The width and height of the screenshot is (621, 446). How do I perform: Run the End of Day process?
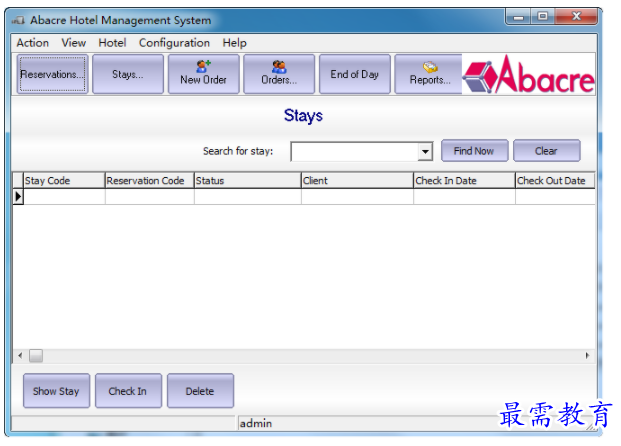click(354, 74)
